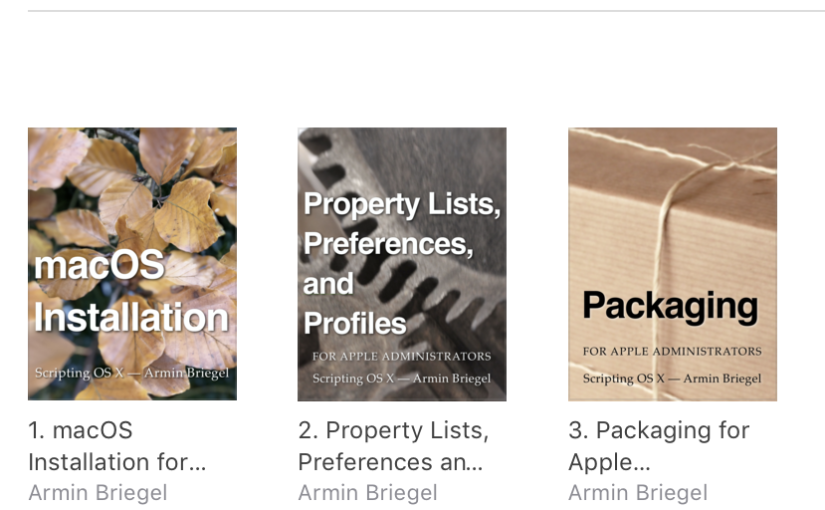This screenshot has width=825, height=510.
Task: Select Armin Briegel below Packaging for Apple title
Action: 638,493
